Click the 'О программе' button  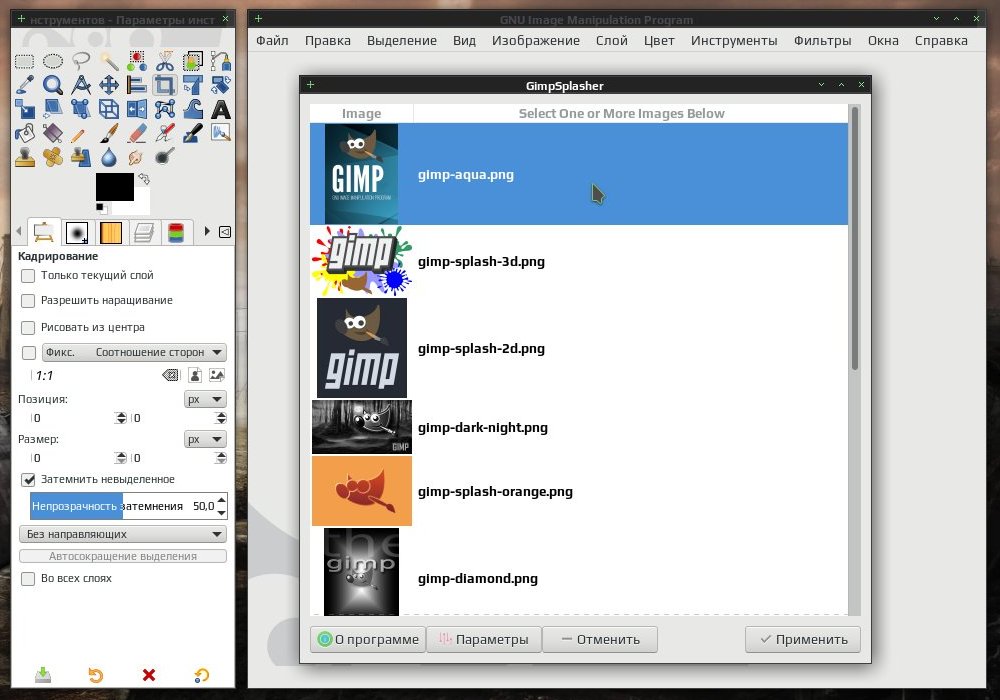(368, 639)
